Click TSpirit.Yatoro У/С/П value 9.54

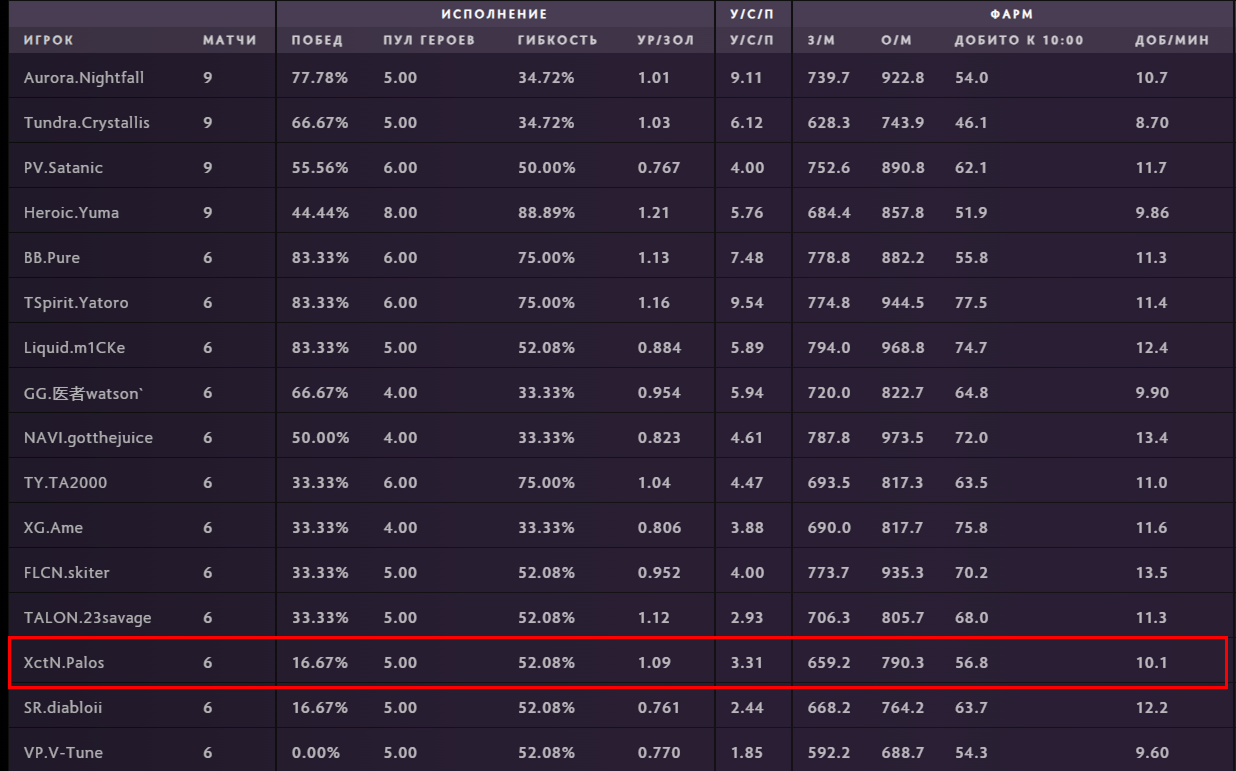click(747, 302)
